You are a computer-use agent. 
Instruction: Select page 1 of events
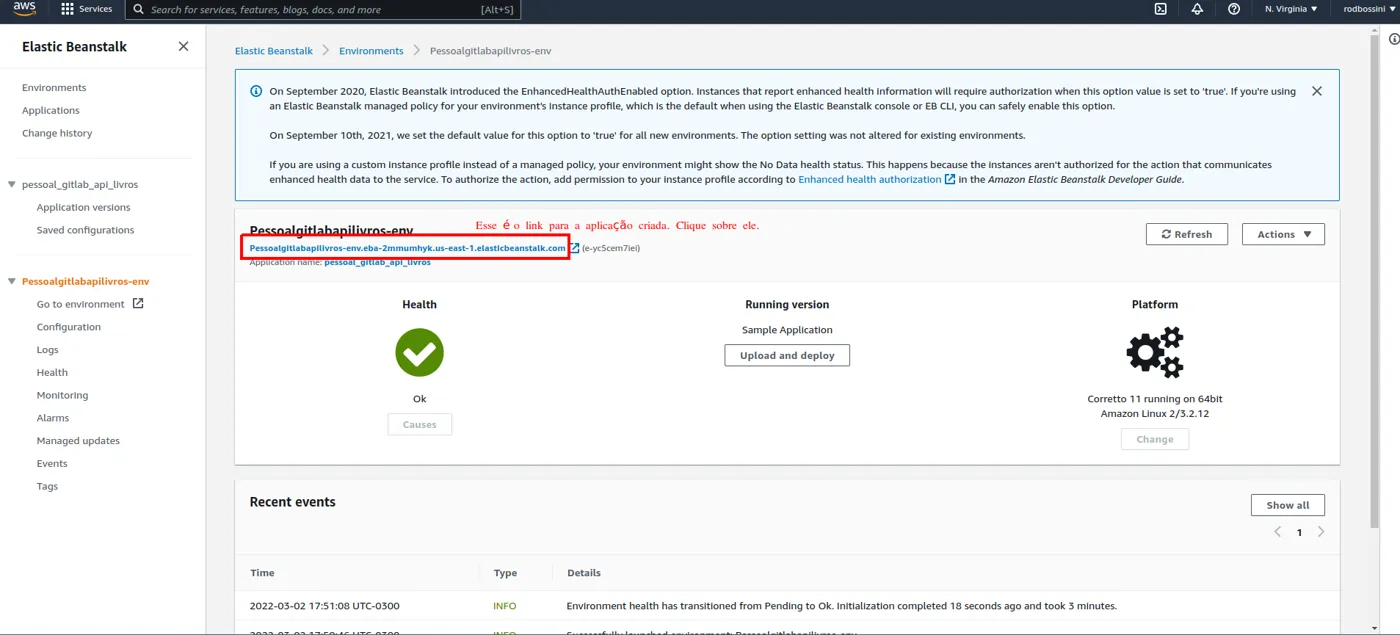[x=1299, y=533]
